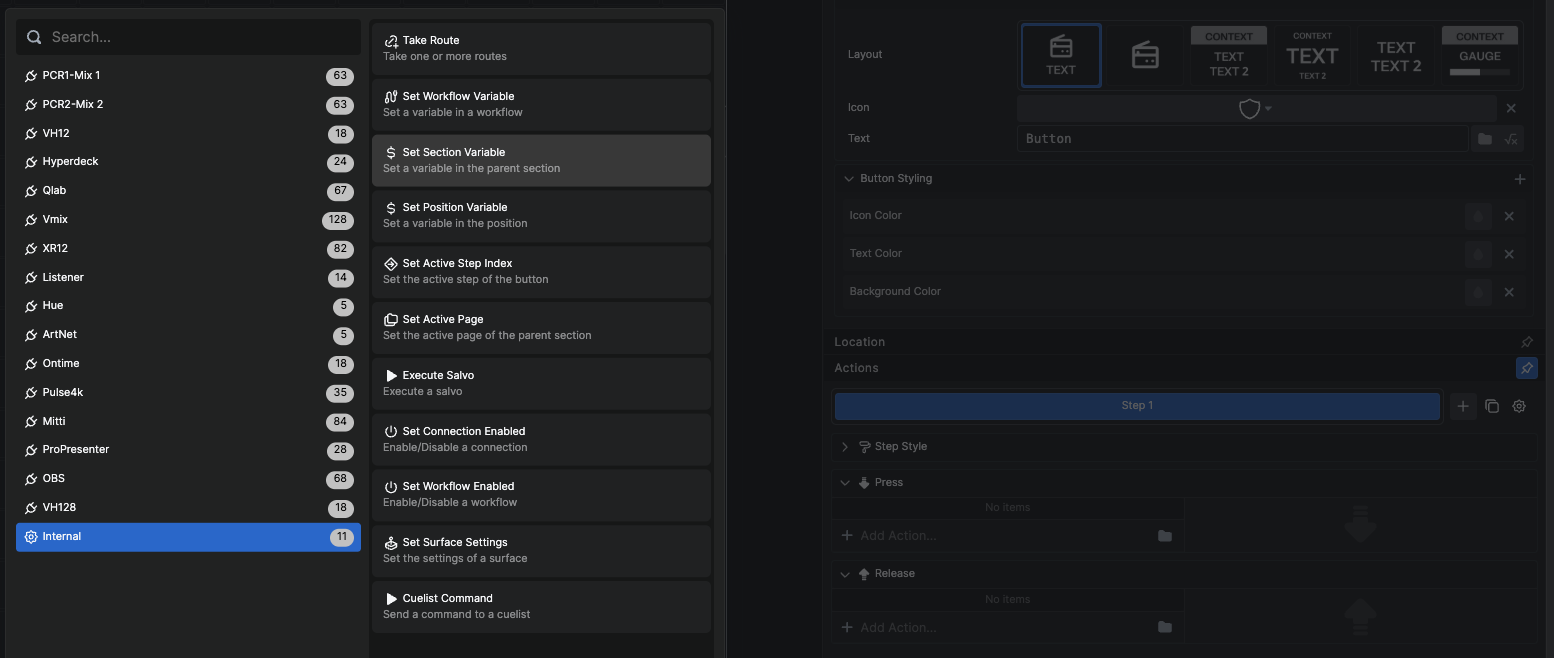Open the expression editor icon beside Text field
This screenshot has height=658, width=1554.
1511,139
